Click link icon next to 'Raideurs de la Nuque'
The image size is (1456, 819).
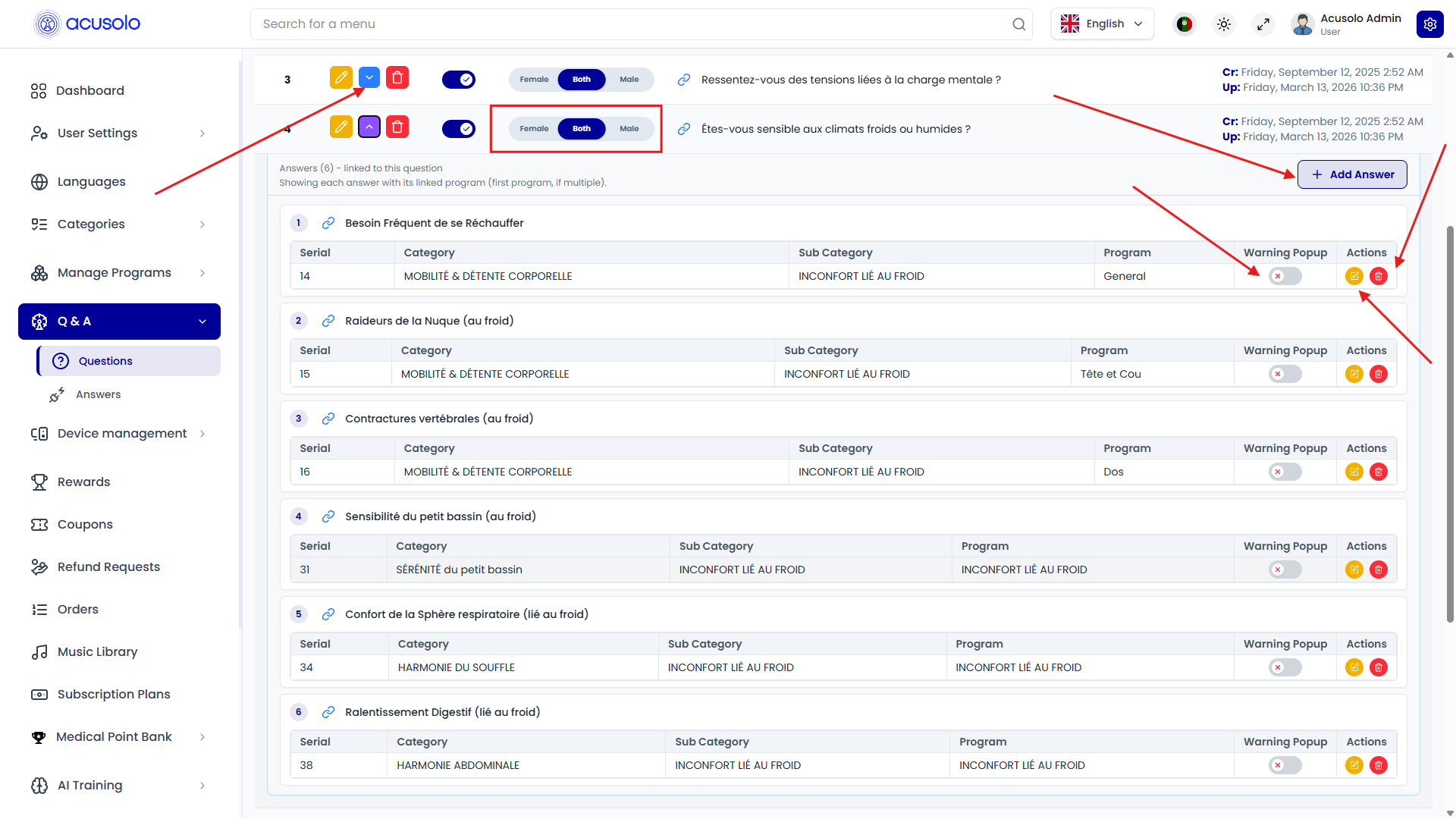328,321
